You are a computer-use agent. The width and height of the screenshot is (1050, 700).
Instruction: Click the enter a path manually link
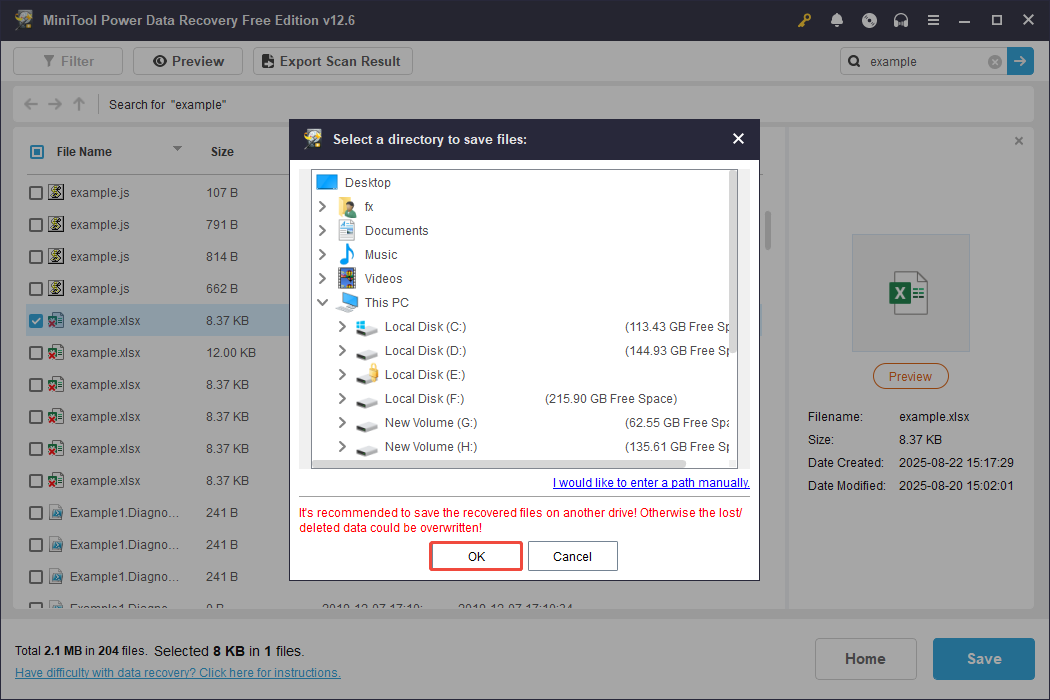click(651, 482)
